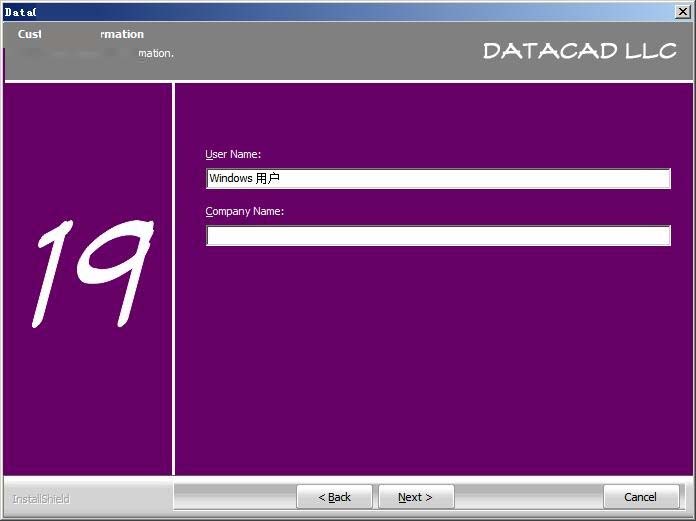This screenshot has height=521, width=696.
Task: Proceed by clicking the Next button
Action: coord(416,497)
